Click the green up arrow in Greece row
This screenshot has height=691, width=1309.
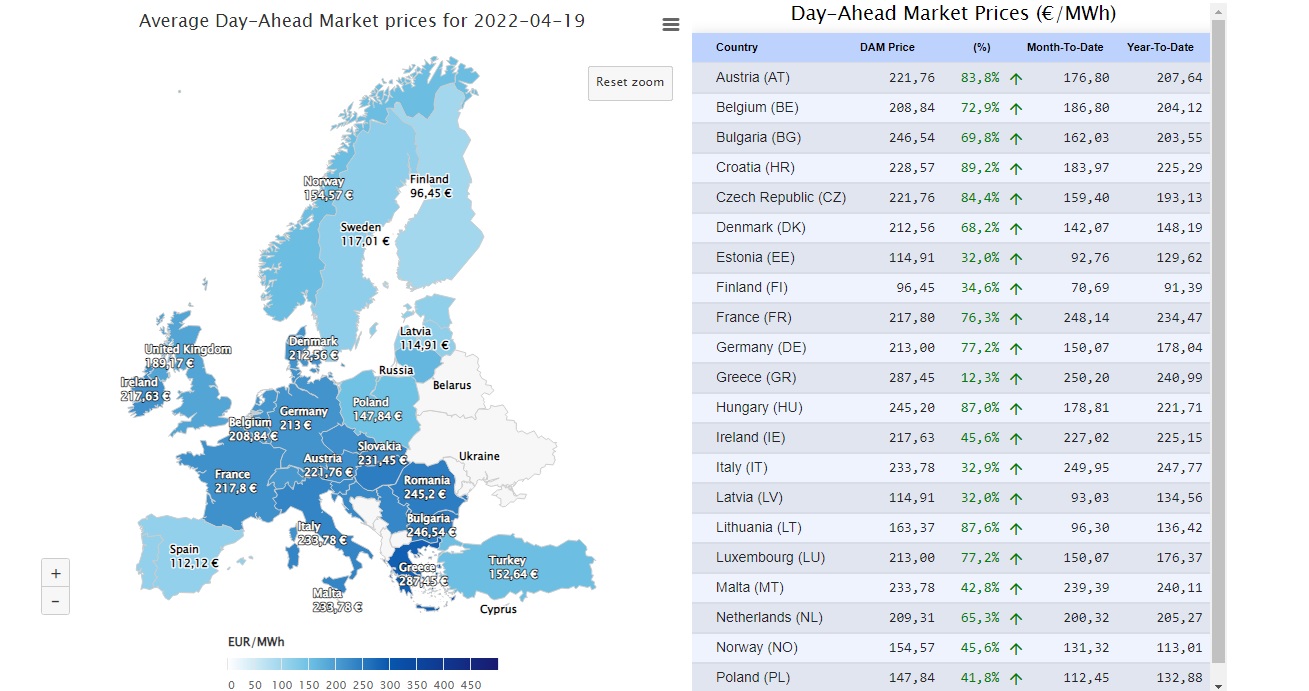[x=1016, y=378]
